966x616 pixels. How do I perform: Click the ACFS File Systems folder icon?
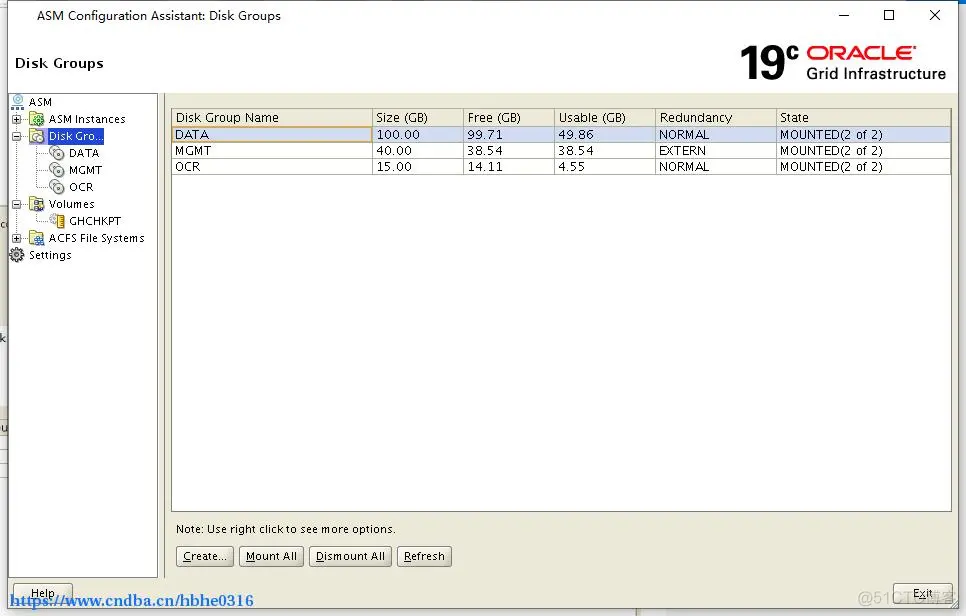[37, 238]
